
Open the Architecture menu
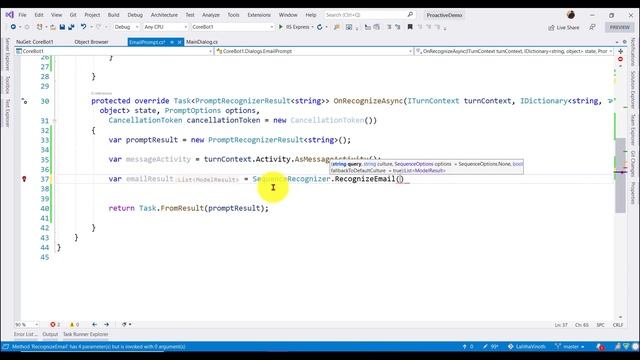point(164,15)
